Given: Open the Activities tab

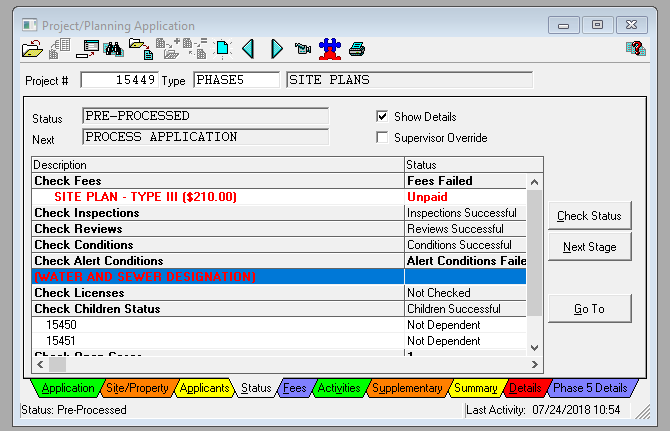Looking at the screenshot, I should (339, 388).
